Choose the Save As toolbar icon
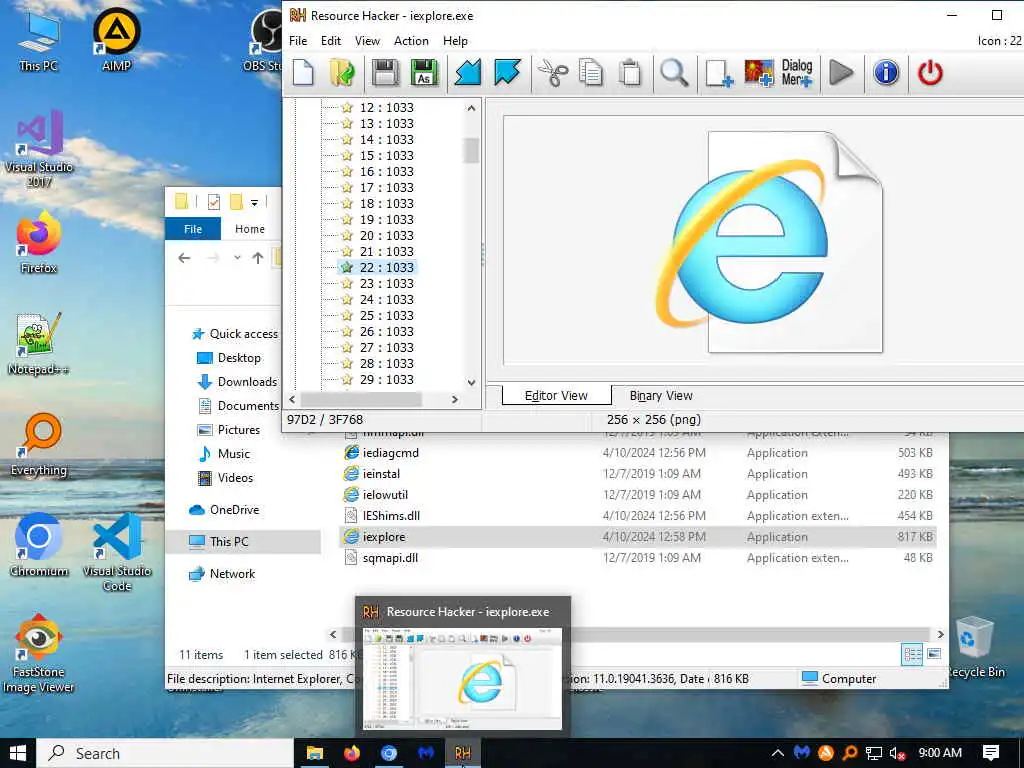1024x768 pixels. [424, 72]
